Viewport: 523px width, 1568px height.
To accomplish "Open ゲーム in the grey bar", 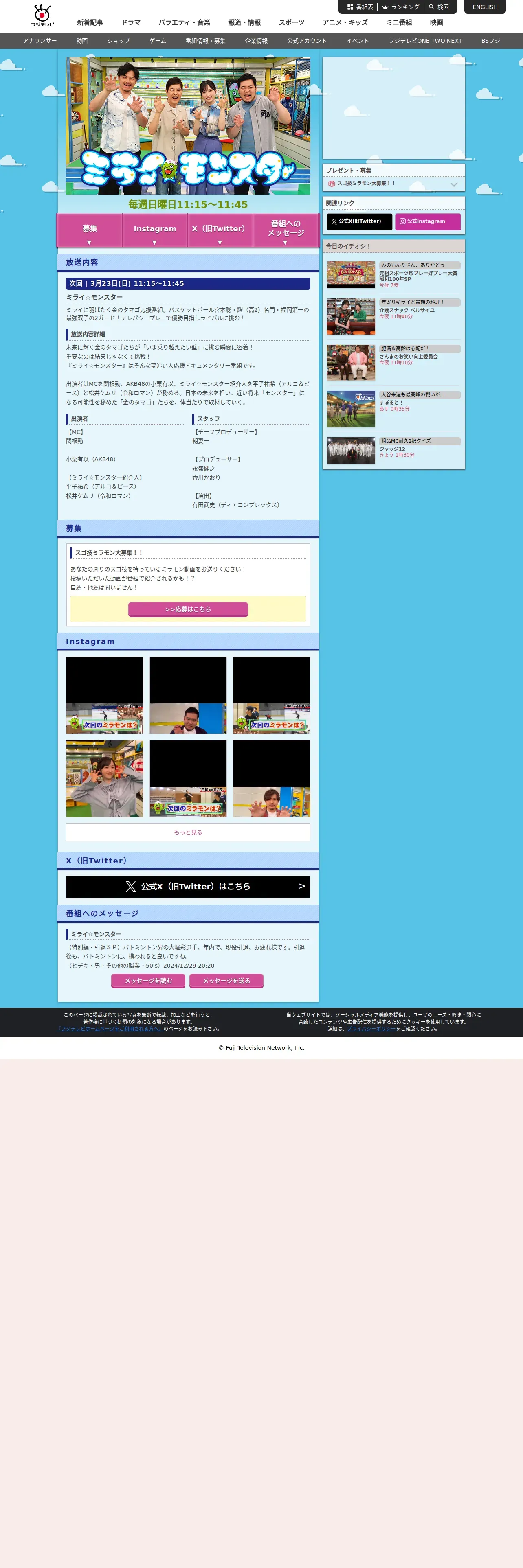I will [x=158, y=41].
